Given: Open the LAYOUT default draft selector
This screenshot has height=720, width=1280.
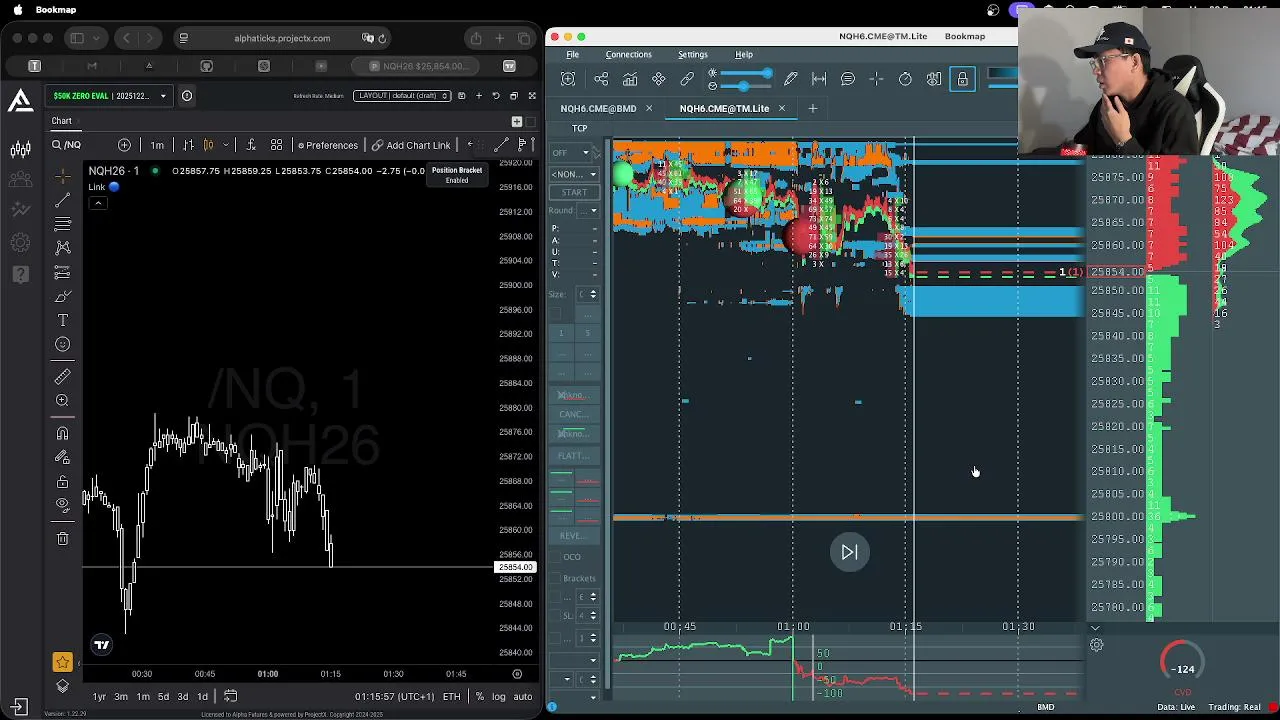Looking at the screenshot, I should coord(402,96).
